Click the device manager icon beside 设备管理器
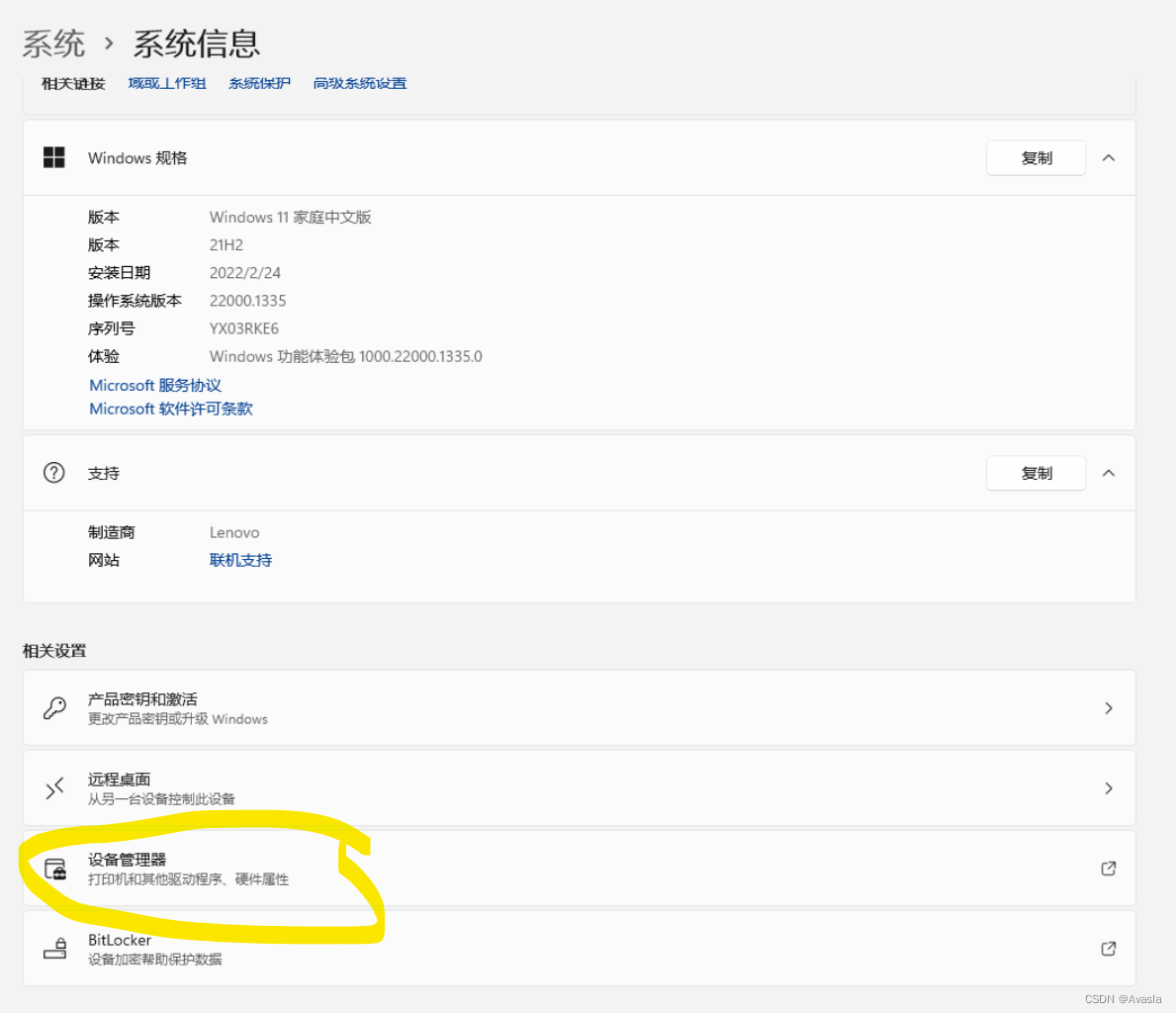1176x1013 pixels. coord(55,869)
